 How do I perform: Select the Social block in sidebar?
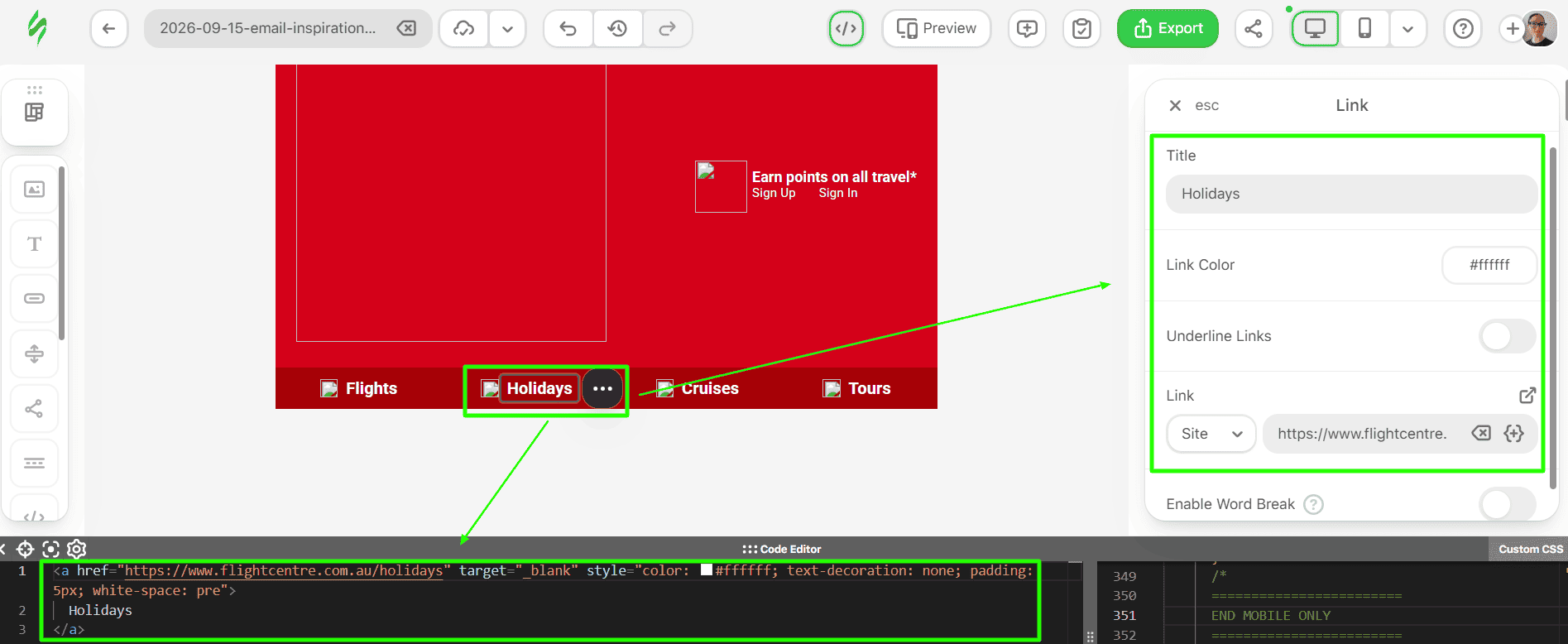point(34,408)
